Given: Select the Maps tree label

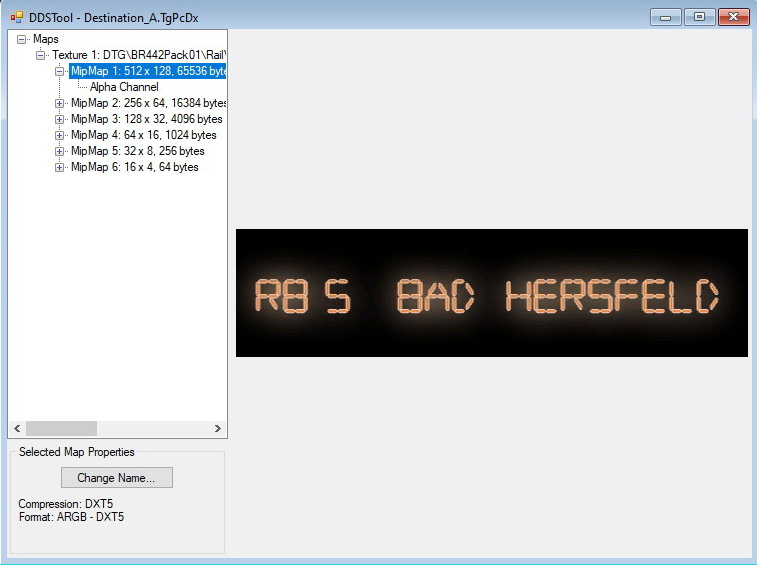Looking at the screenshot, I should tap(45, 39).
